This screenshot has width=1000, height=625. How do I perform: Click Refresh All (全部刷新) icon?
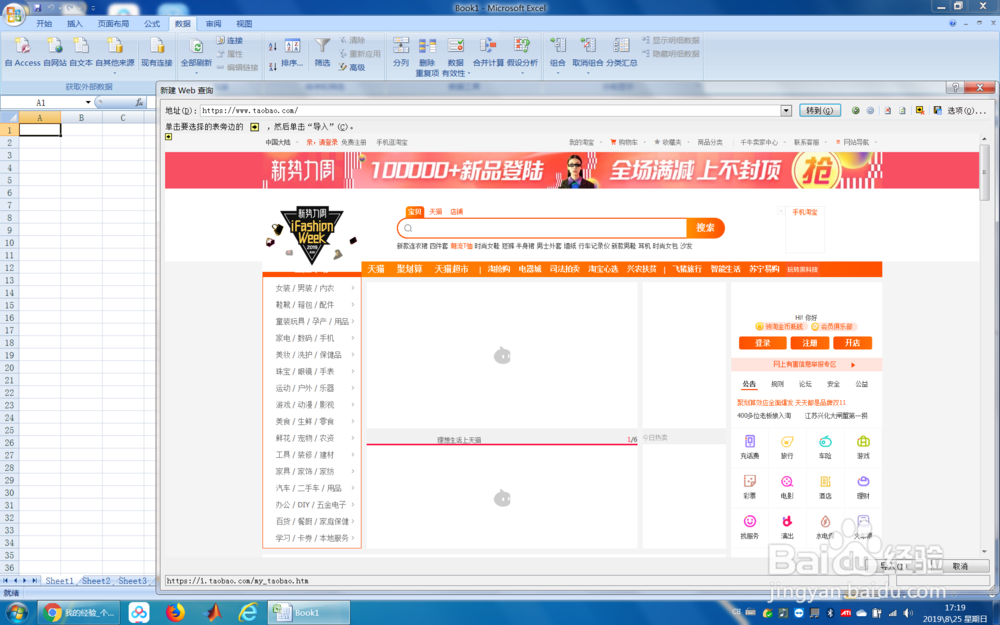click(196, 46)
